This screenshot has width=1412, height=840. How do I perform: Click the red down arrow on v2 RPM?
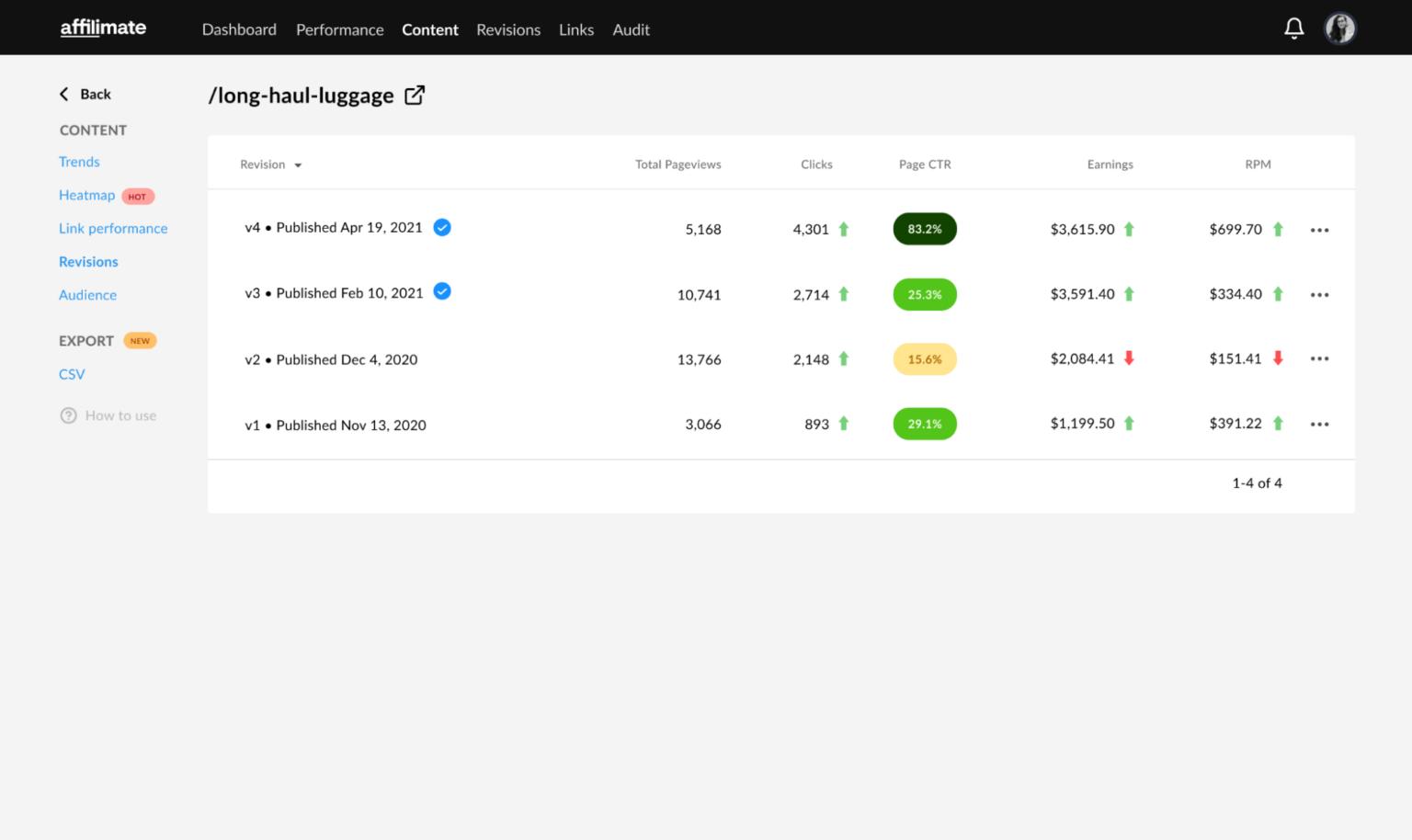[1278, 359]
